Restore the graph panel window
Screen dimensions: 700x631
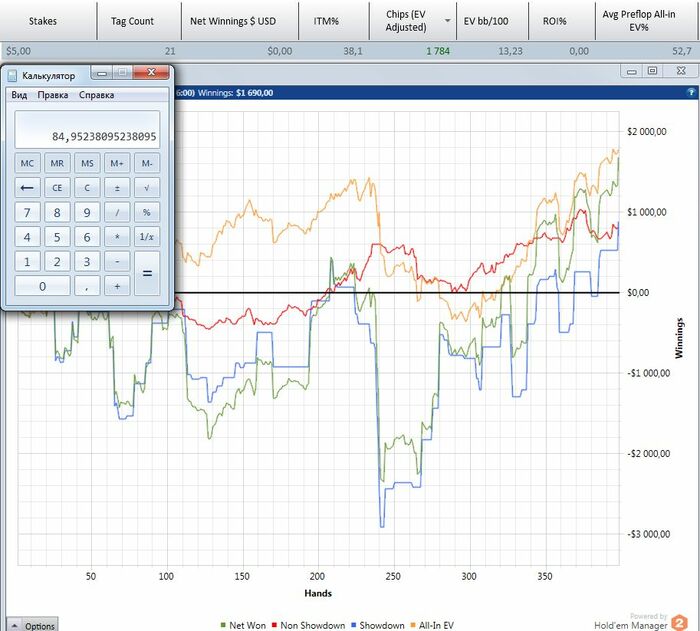coord(652,71)
